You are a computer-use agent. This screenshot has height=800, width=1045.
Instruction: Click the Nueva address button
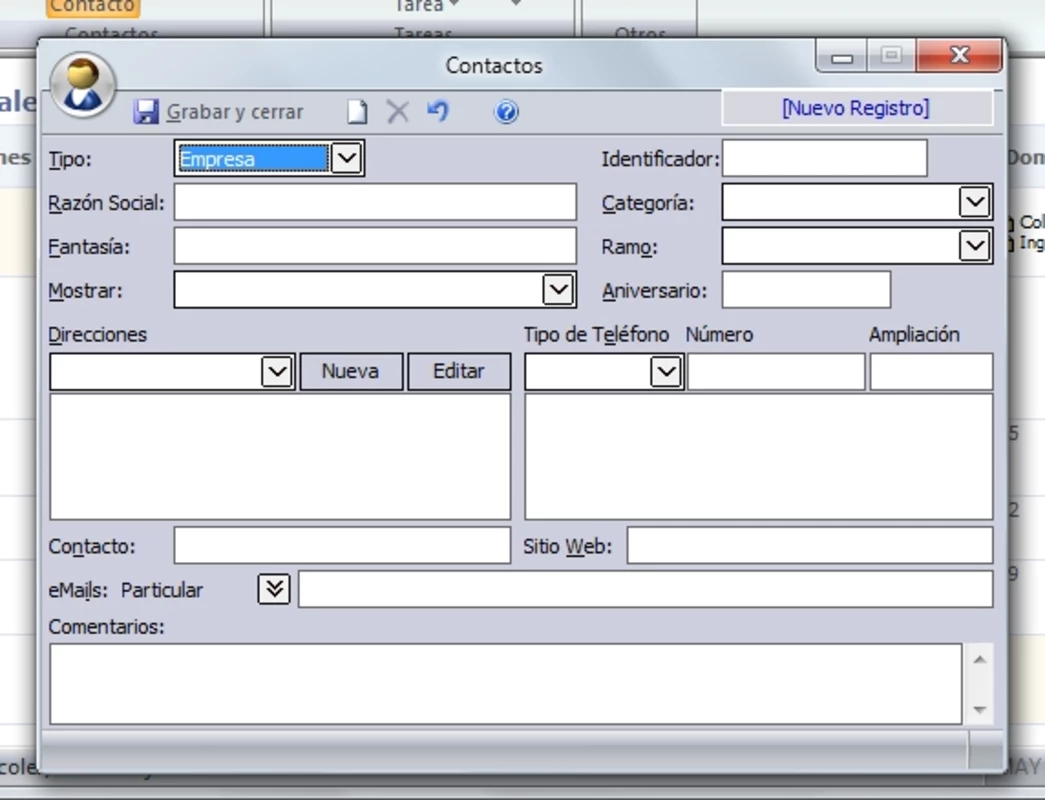pos(351,371)
